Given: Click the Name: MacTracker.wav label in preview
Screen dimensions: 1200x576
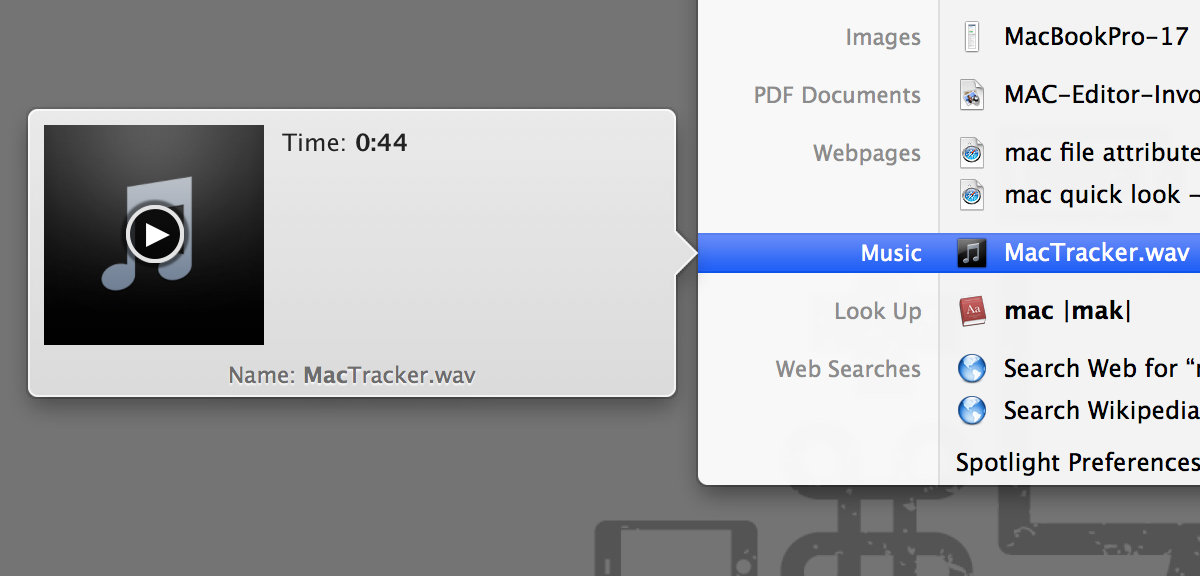Looking at the screenshot, I should click(352, 376).
